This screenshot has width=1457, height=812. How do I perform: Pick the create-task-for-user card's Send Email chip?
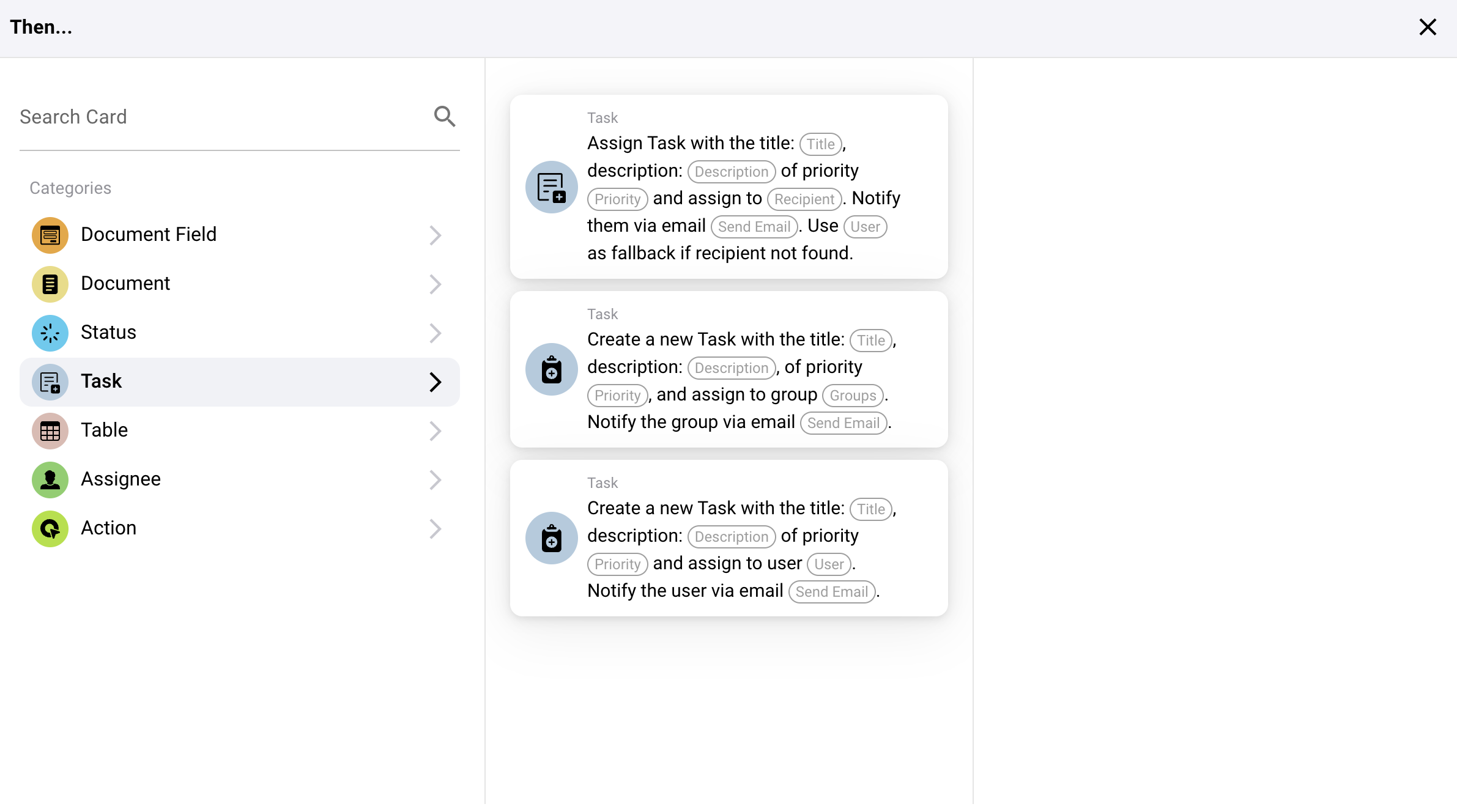pos(831,592)
